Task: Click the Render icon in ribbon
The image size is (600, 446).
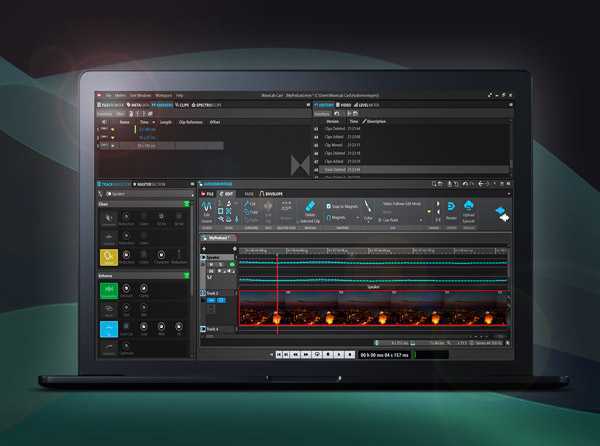Action: tap(451, 207)
